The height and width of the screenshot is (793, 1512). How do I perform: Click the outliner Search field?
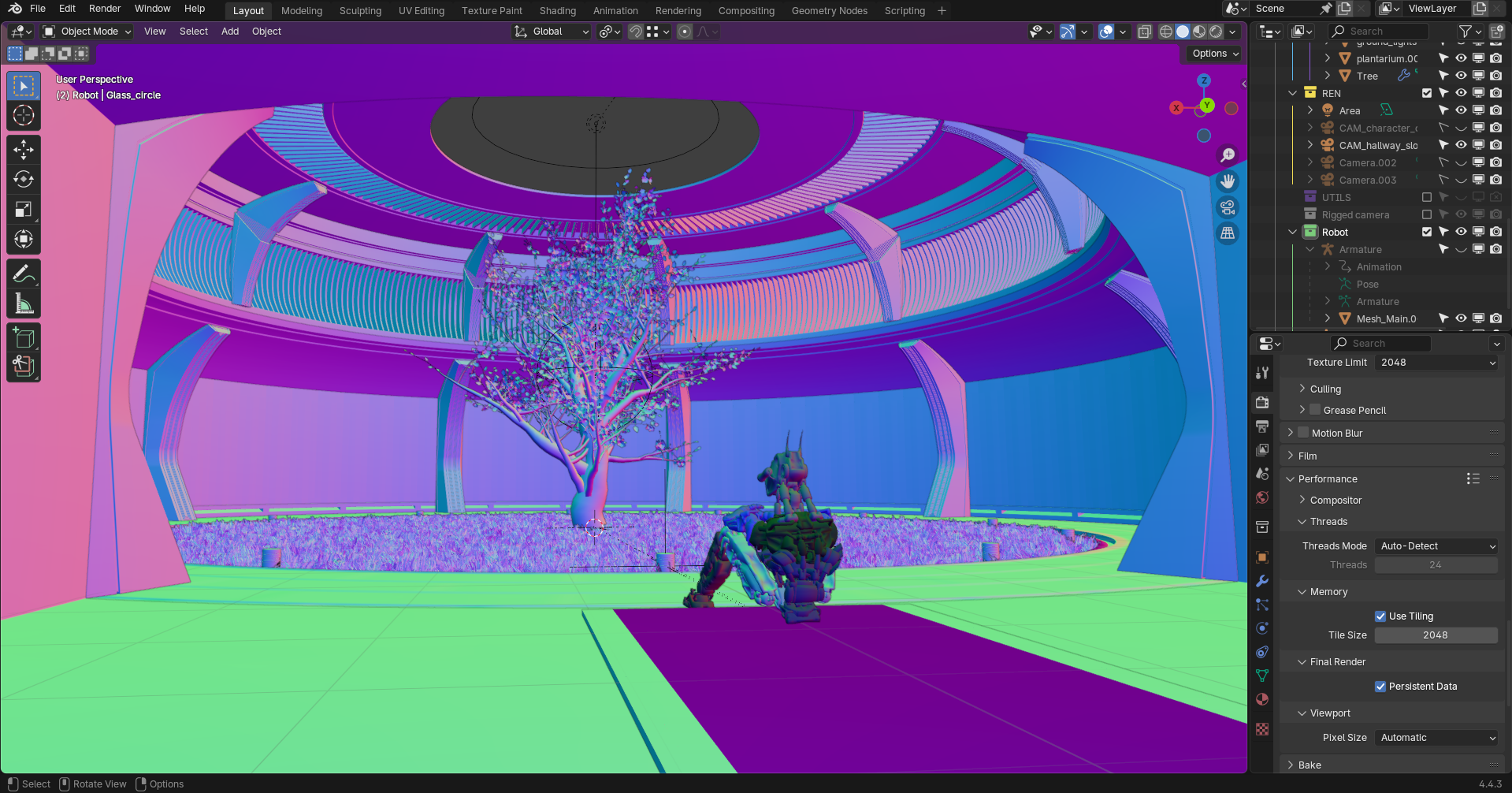tap(1378, 32)
